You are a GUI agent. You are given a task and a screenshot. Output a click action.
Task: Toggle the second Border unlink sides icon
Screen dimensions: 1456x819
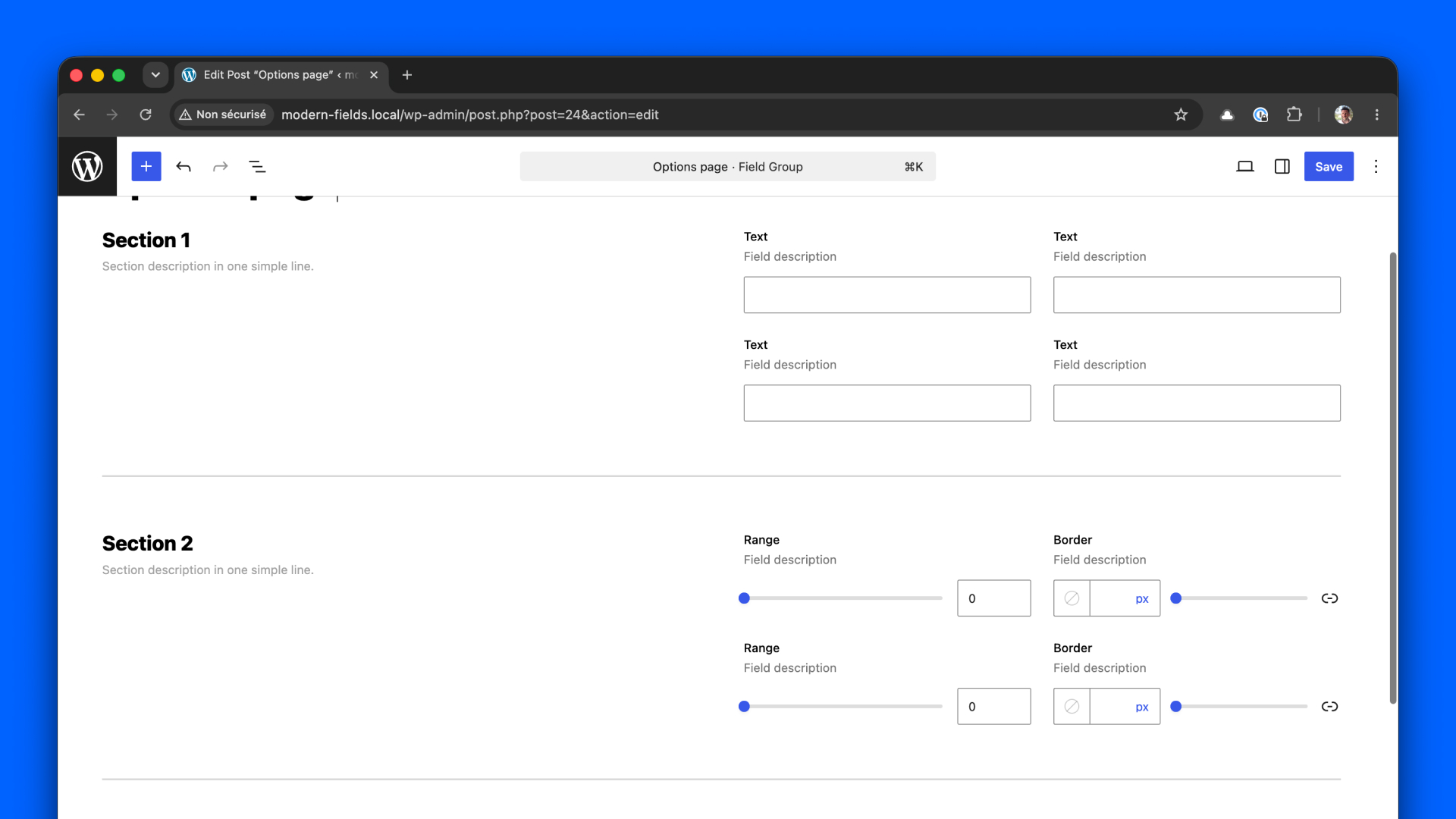(x=1329, y=706)
